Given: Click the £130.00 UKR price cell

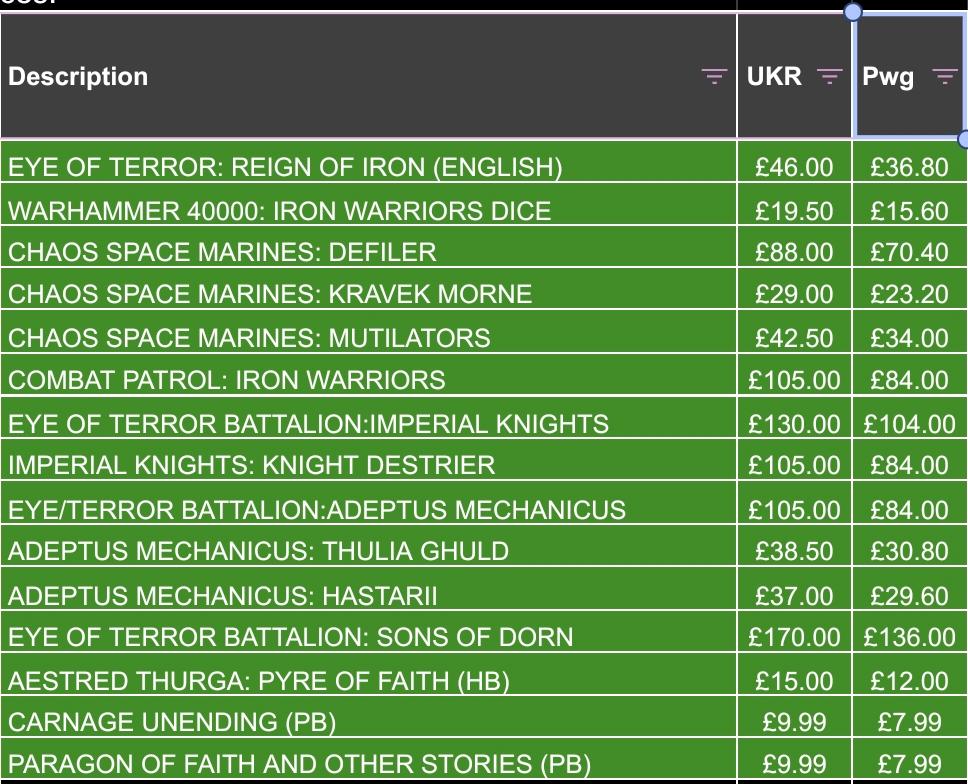Looking at the screenshot, I should (x=794, y=424).
